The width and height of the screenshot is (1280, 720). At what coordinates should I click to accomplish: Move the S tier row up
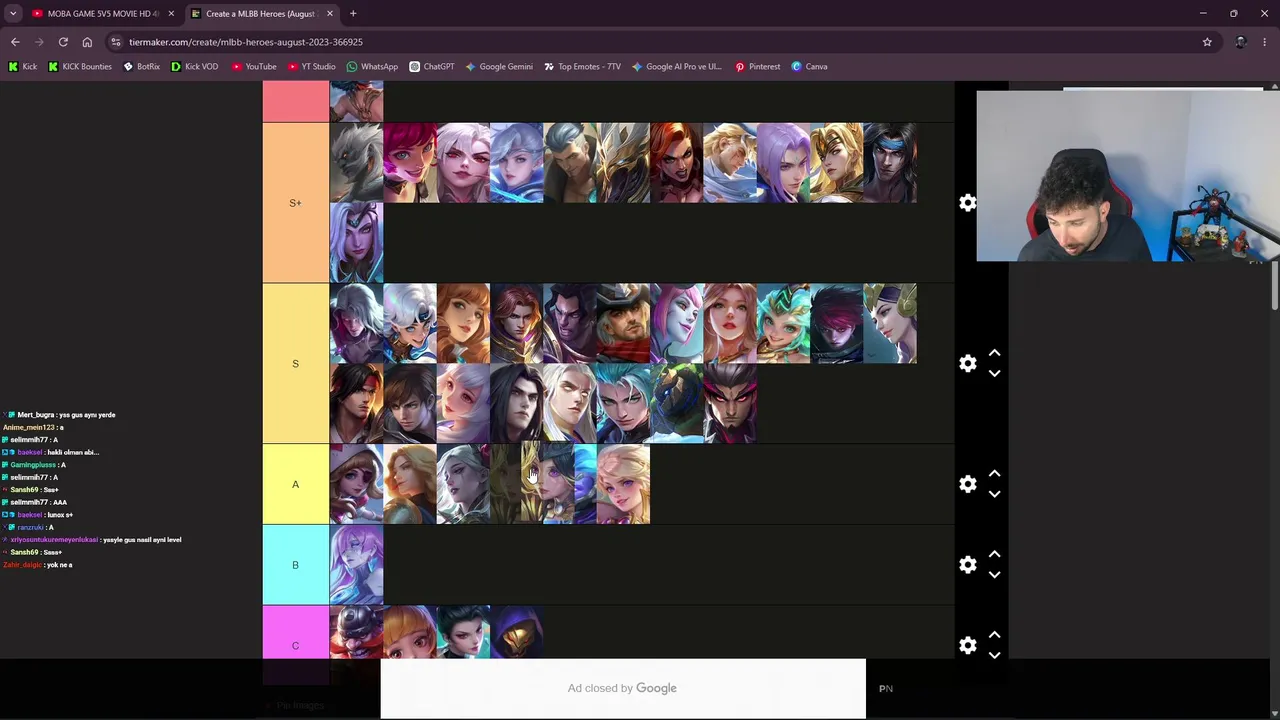pyautogui.click(x=994, y=353)
